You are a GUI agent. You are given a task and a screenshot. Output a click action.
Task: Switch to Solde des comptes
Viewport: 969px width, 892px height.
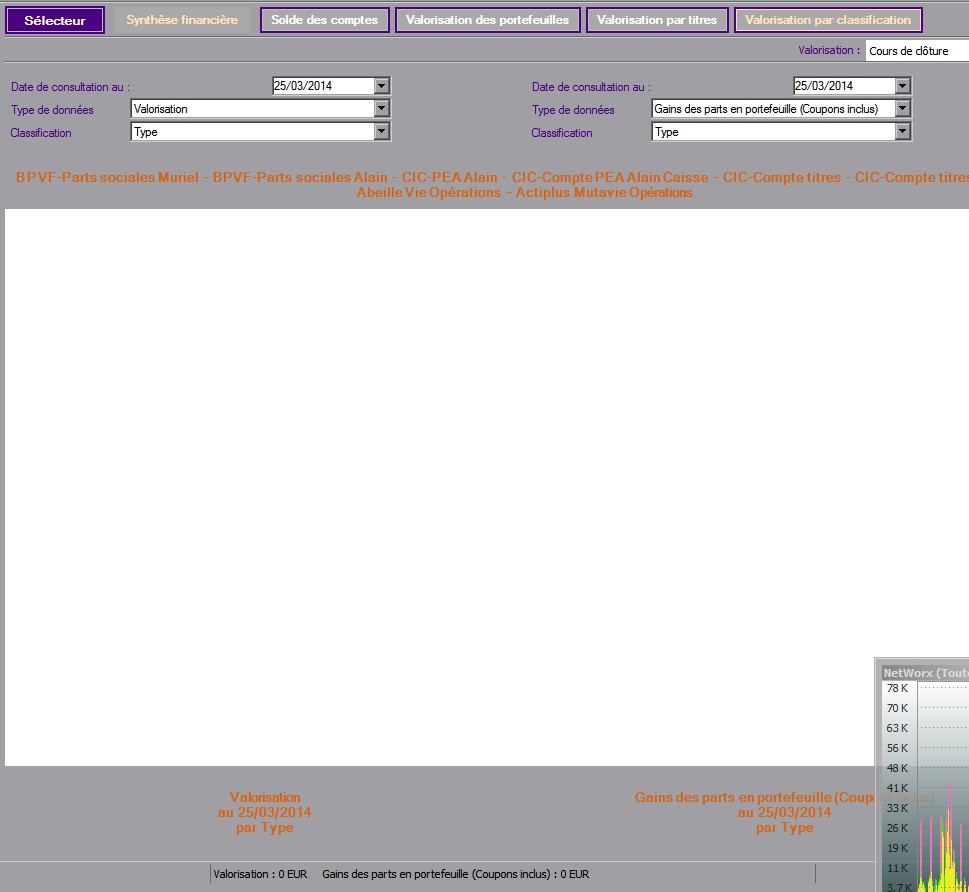click(325, 20)
